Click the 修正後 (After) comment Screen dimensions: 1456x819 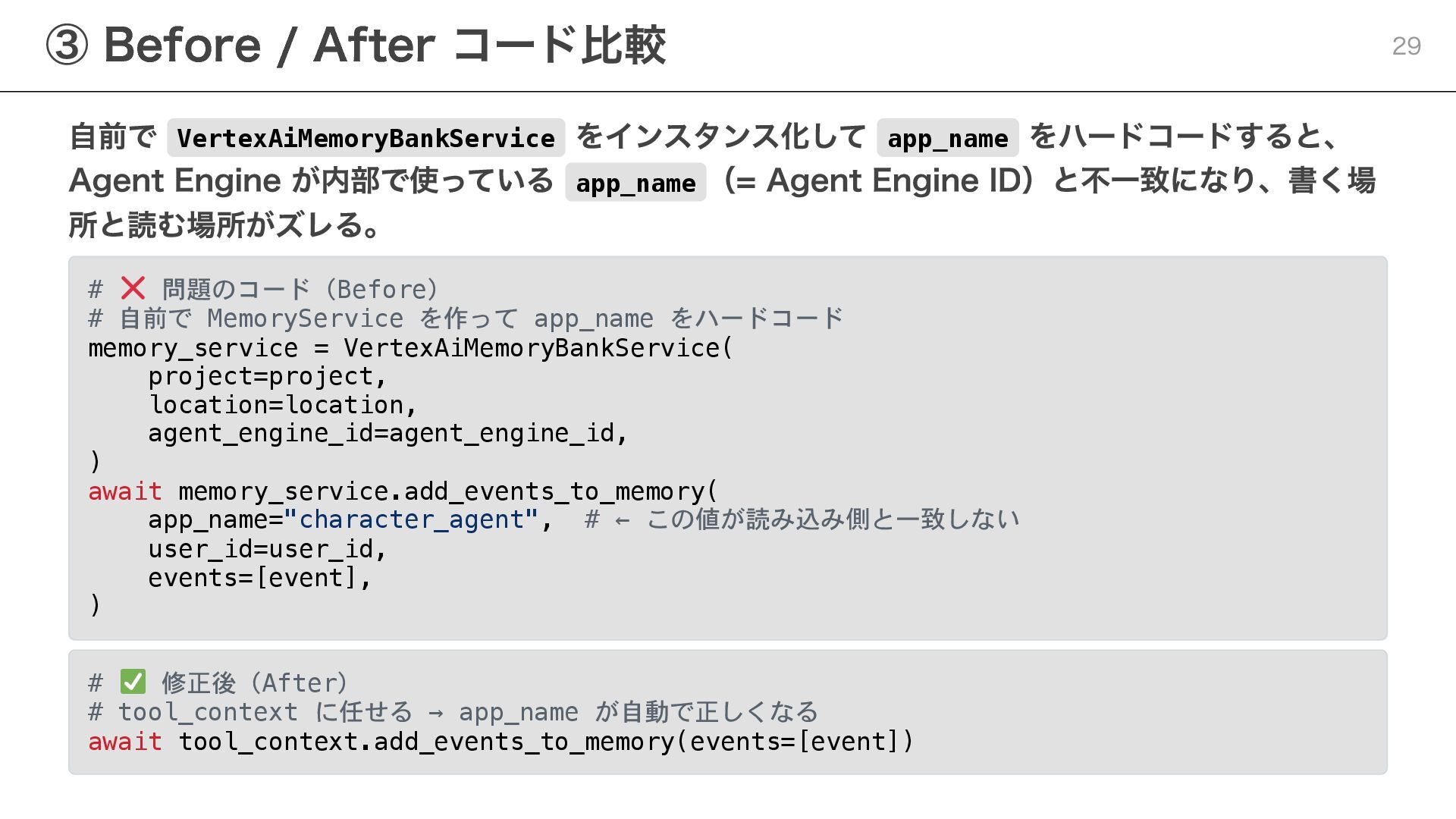click(x=254, y=682)
